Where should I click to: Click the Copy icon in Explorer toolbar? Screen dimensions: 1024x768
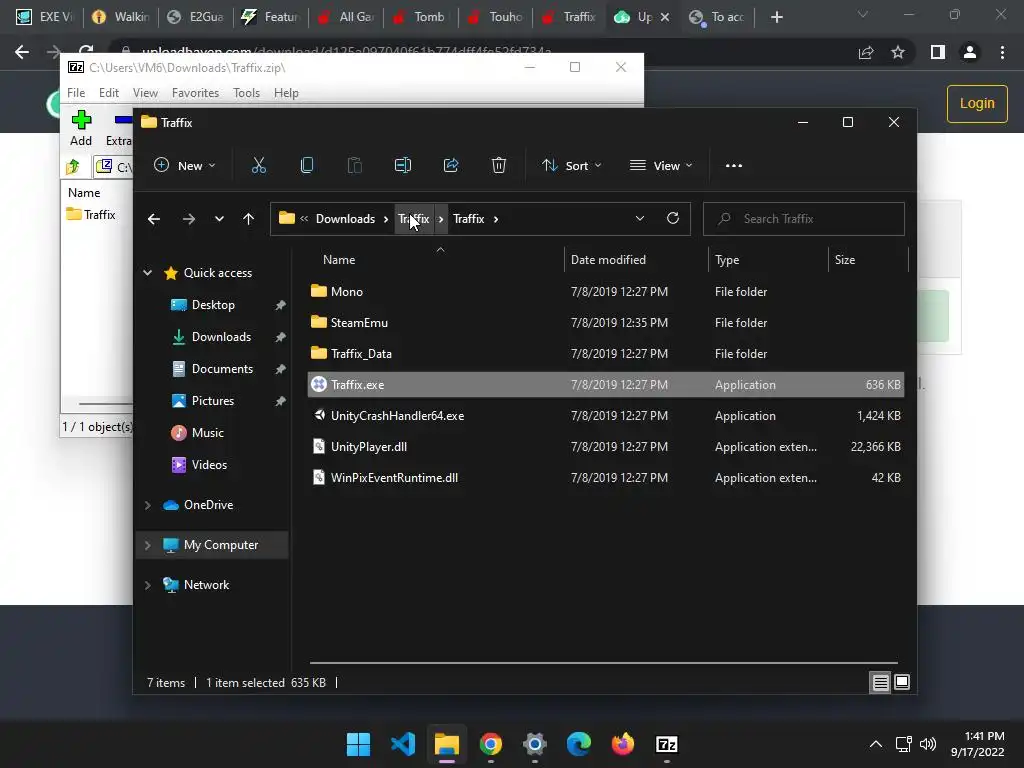(x=306, y=166)
